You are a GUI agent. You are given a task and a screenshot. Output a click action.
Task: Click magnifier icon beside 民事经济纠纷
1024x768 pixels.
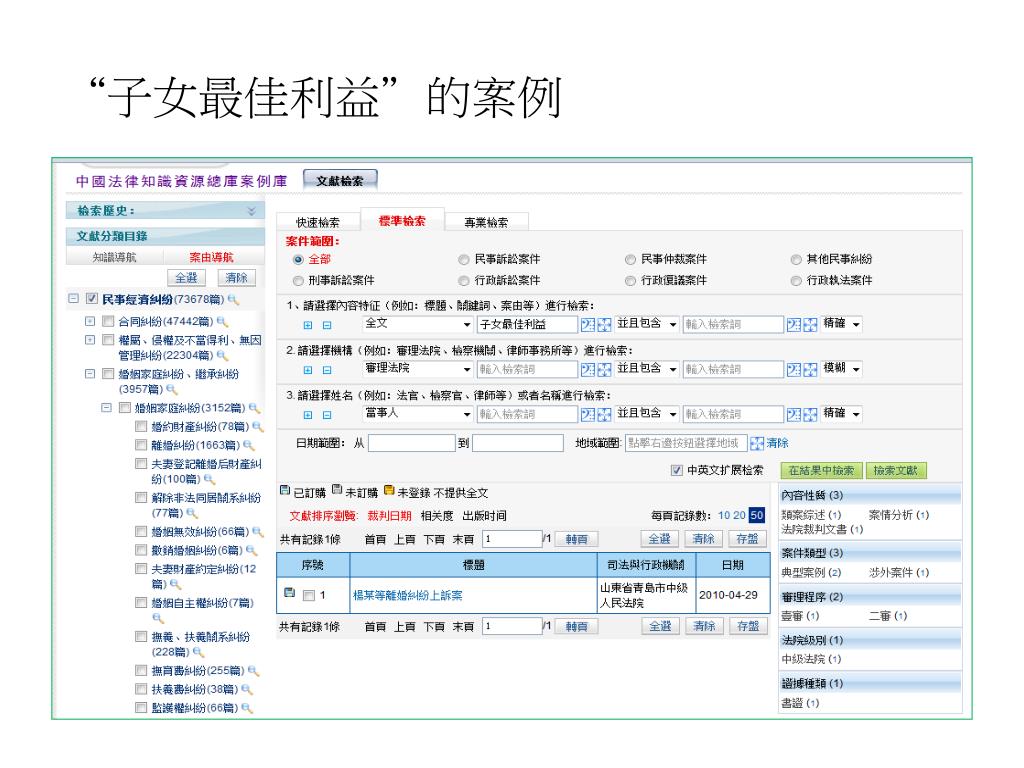[x=233, y=300]
